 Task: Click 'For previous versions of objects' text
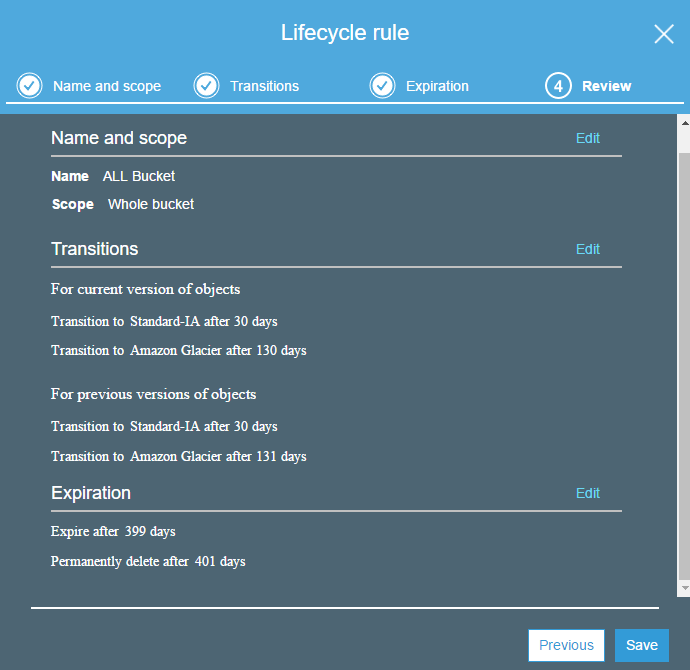click(153, 394)
